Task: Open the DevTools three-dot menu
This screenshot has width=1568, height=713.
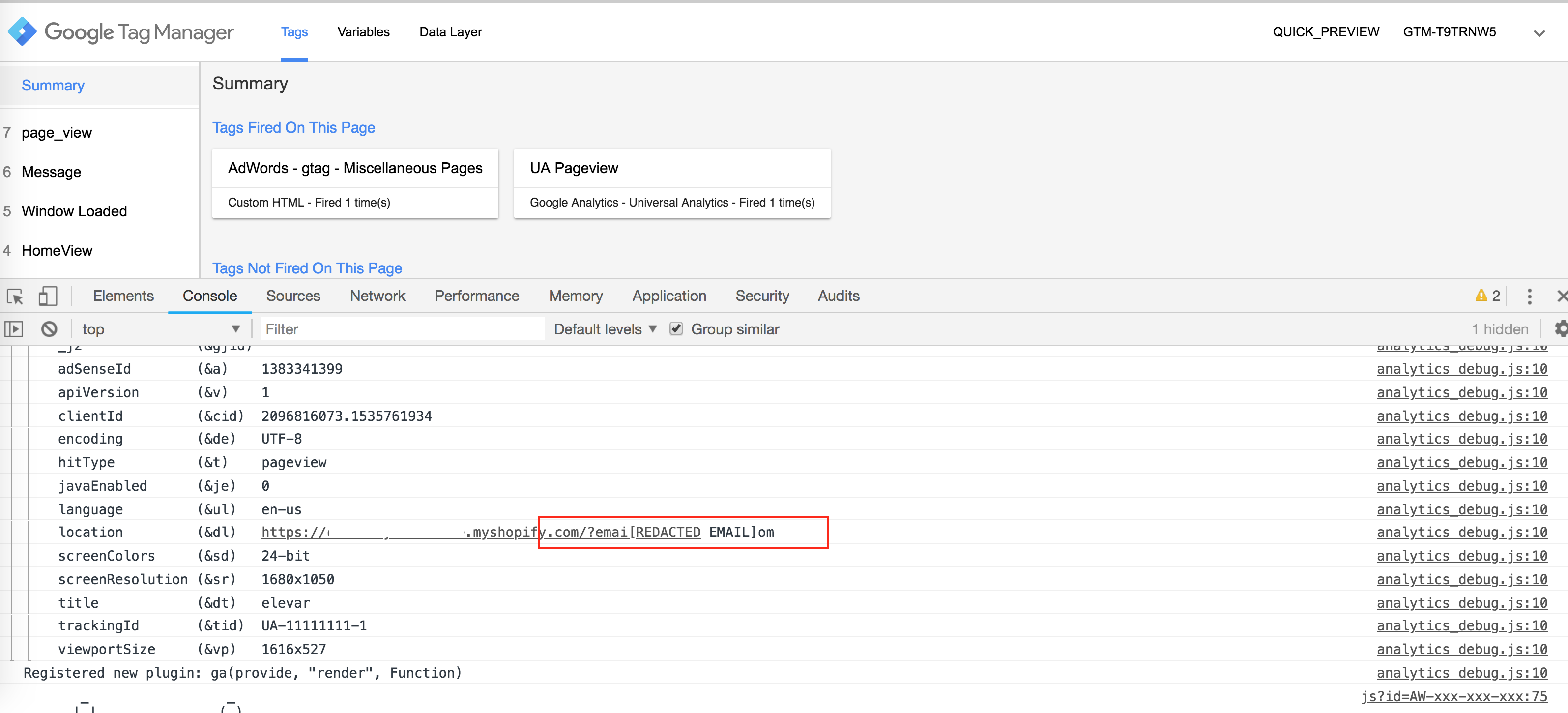Action: pyautogui.click(x=1529, y=297)
